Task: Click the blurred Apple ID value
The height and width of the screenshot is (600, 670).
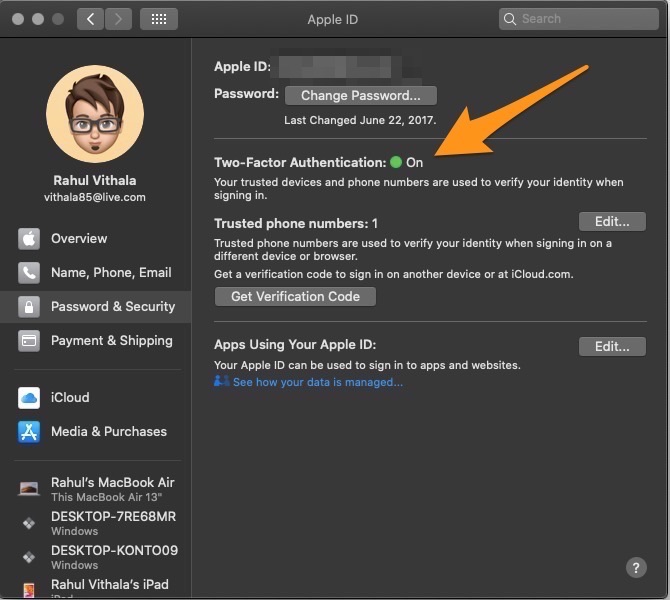Action: (335, 67)
